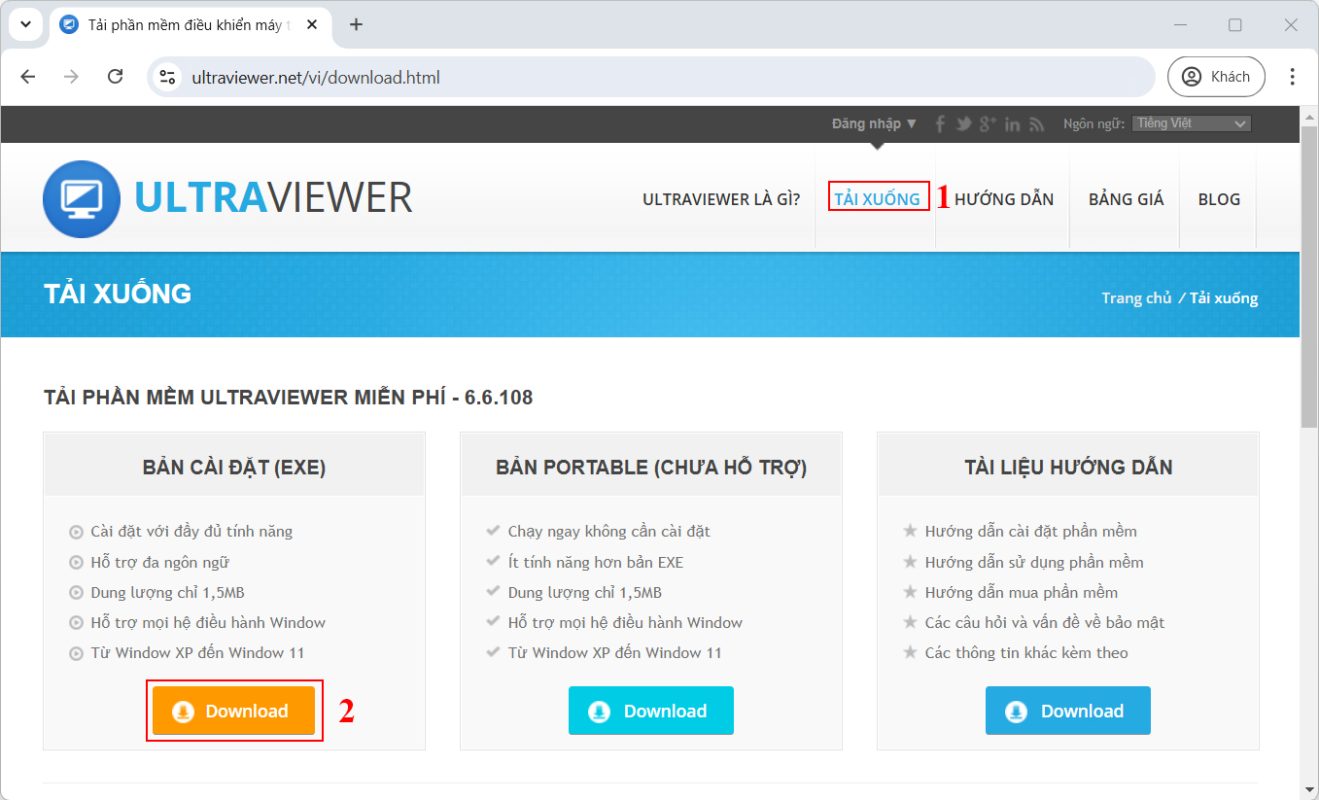Open the HƯỚNG DẪN menu item
The image size is (1319, 800).
pos(1003,198)
